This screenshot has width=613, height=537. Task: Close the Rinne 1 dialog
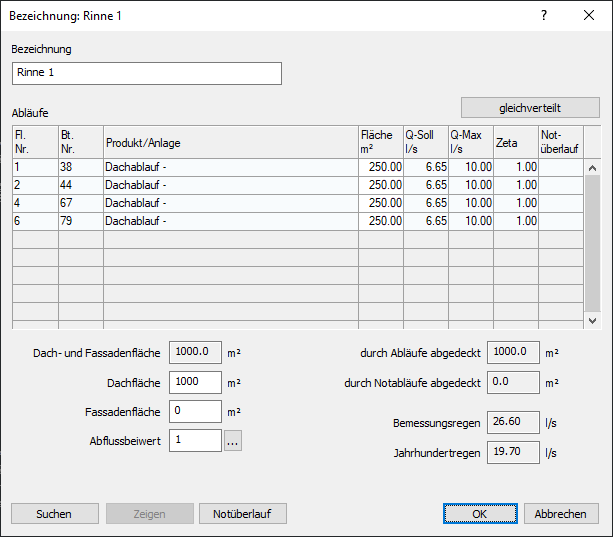pyautogui.click(x=589, y=15)
